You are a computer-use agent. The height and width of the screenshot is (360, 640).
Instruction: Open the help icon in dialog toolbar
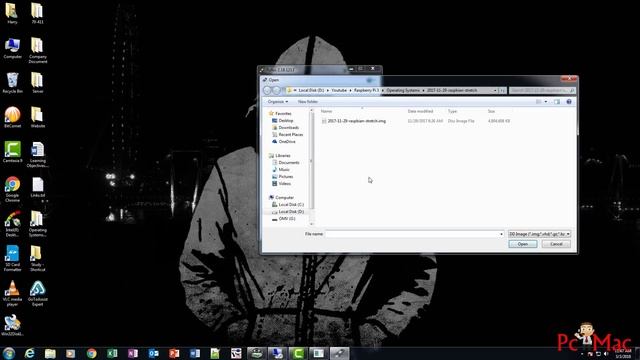point(569,102)
